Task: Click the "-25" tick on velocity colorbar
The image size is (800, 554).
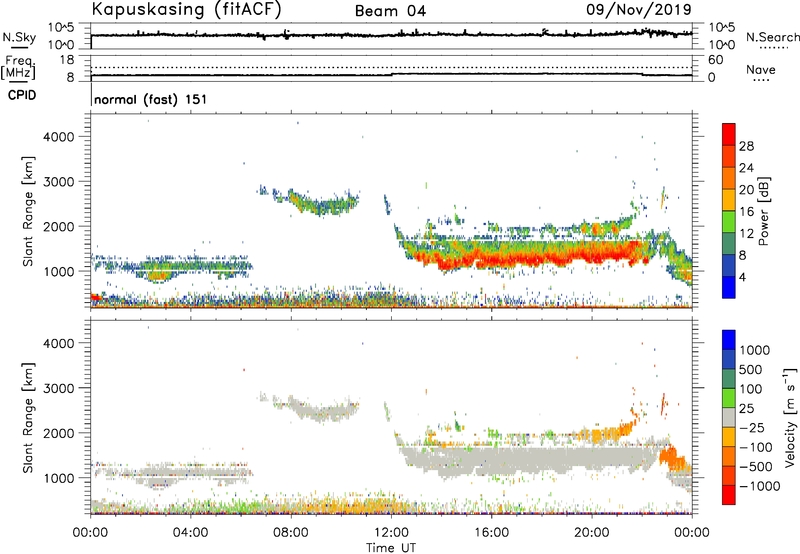Action: pos(752,428)
